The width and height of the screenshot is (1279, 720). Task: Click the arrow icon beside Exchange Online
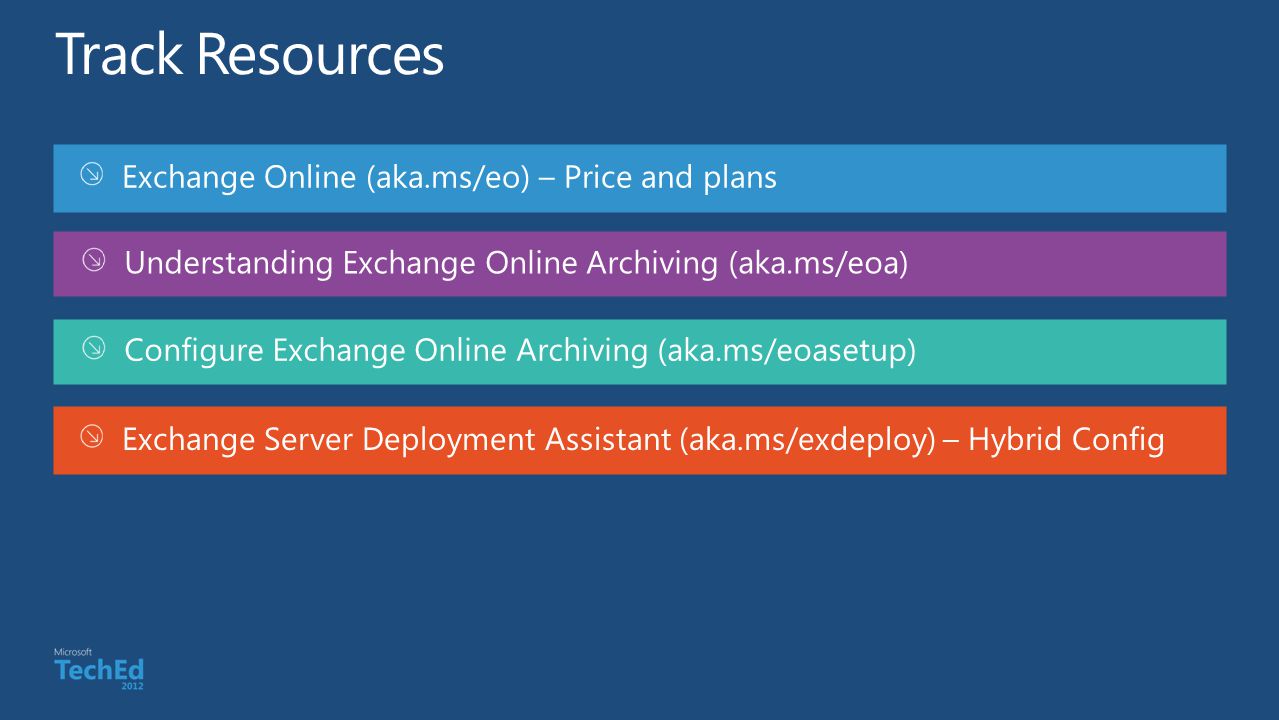coord(91,175)
